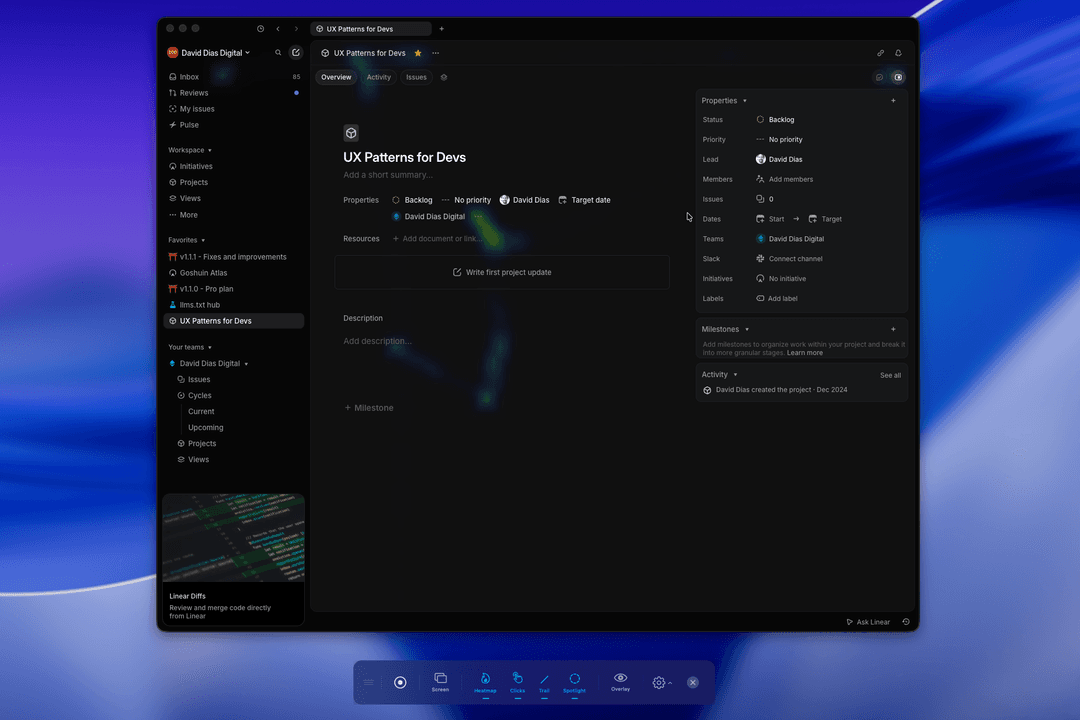Go back with the left arrow
The width and height of the screenshot is (1080, 720).
[x=278, y=29]
